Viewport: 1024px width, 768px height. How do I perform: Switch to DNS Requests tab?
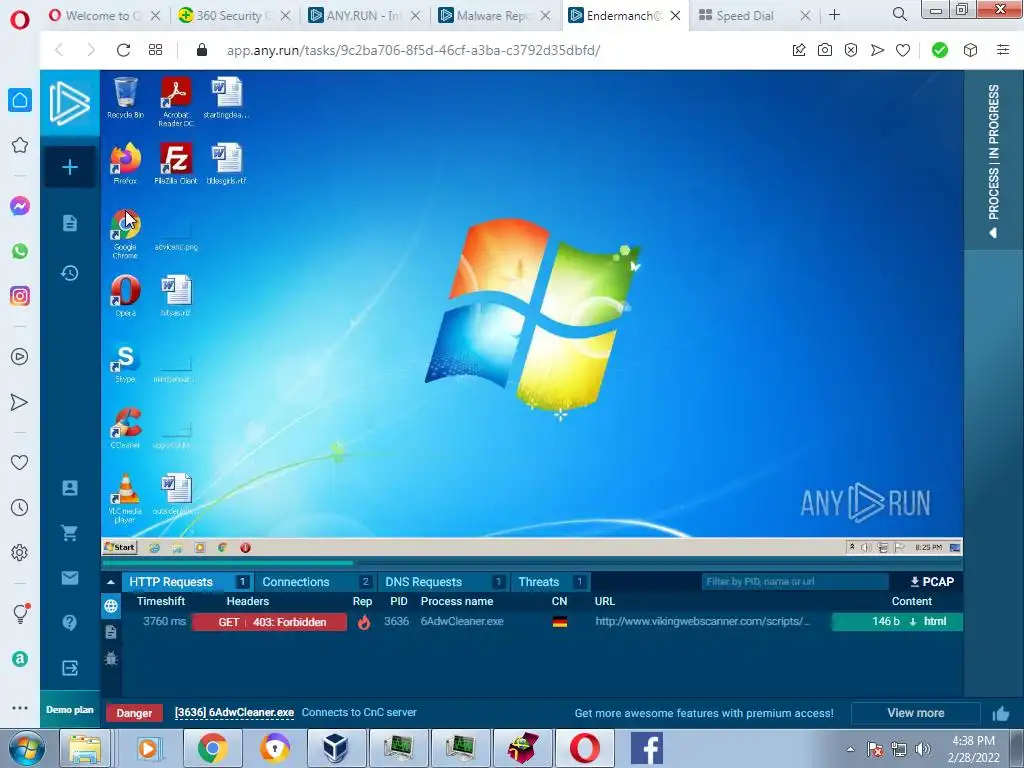pos(444,582)
